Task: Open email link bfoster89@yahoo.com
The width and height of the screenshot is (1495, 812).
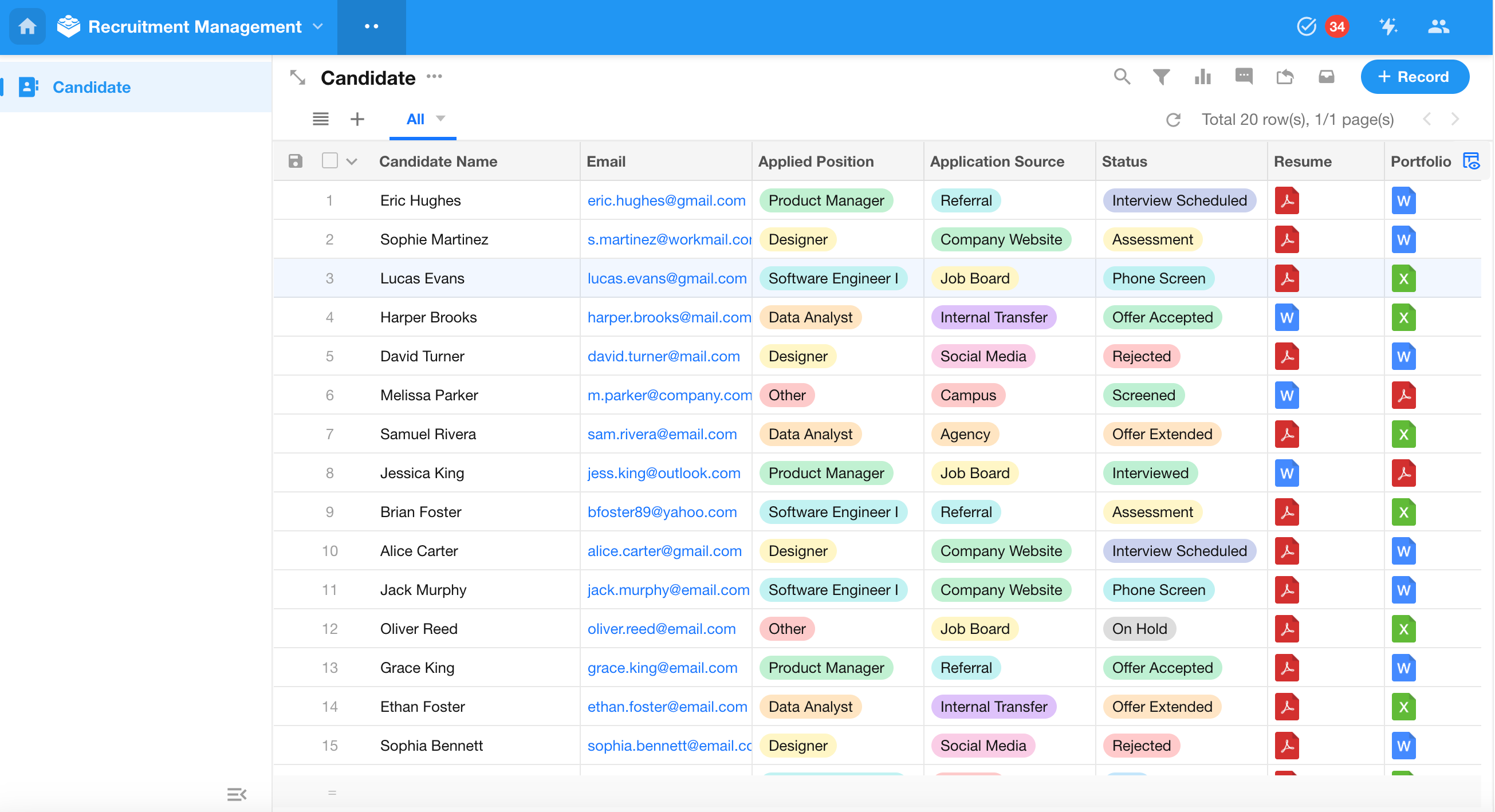Action: pos(662,512)
